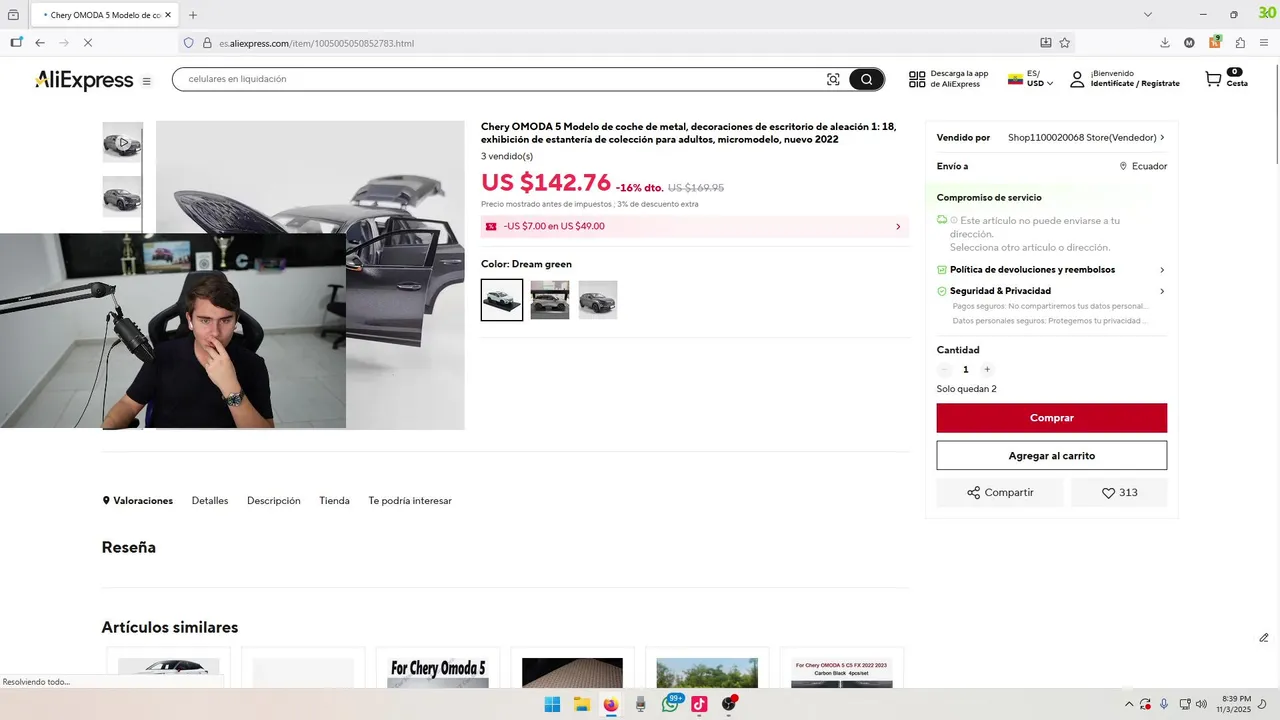Click the site shield tracking protection icon
The width and height of the screenshot is (1280, 720).
click(188, 43)
